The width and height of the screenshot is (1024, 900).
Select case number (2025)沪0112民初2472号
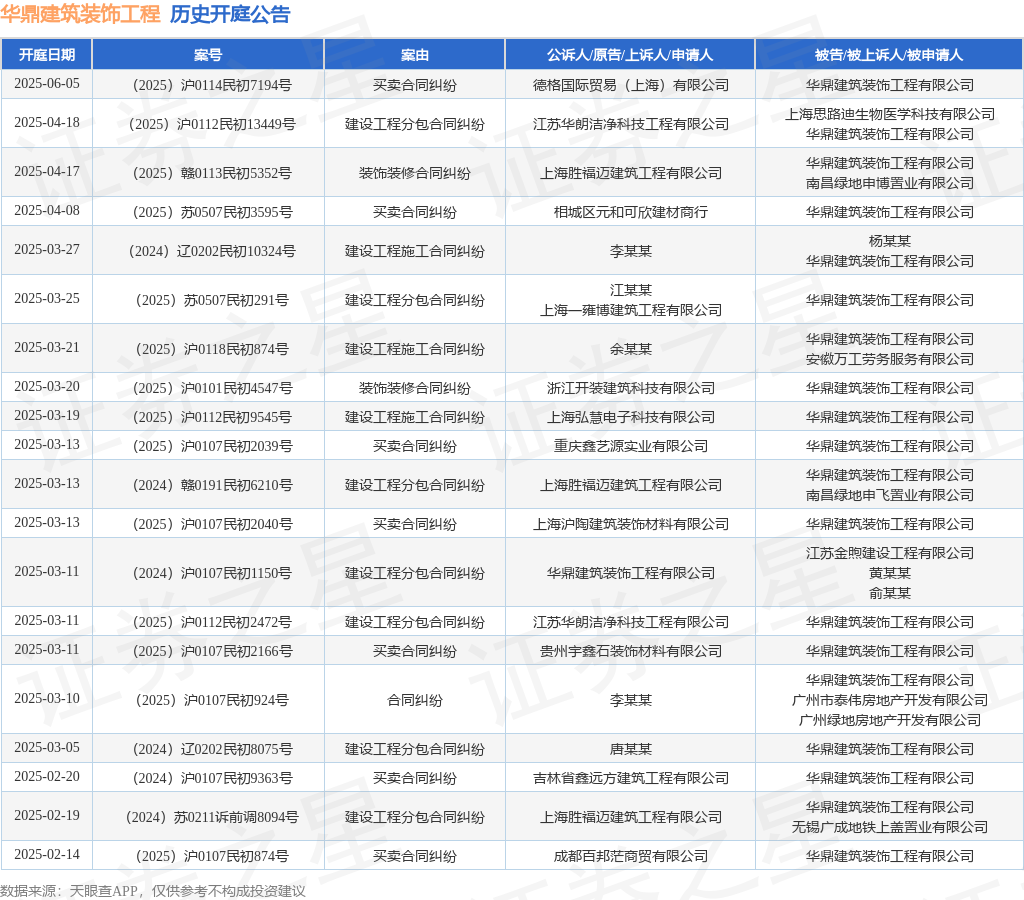(x=212, y=622)
